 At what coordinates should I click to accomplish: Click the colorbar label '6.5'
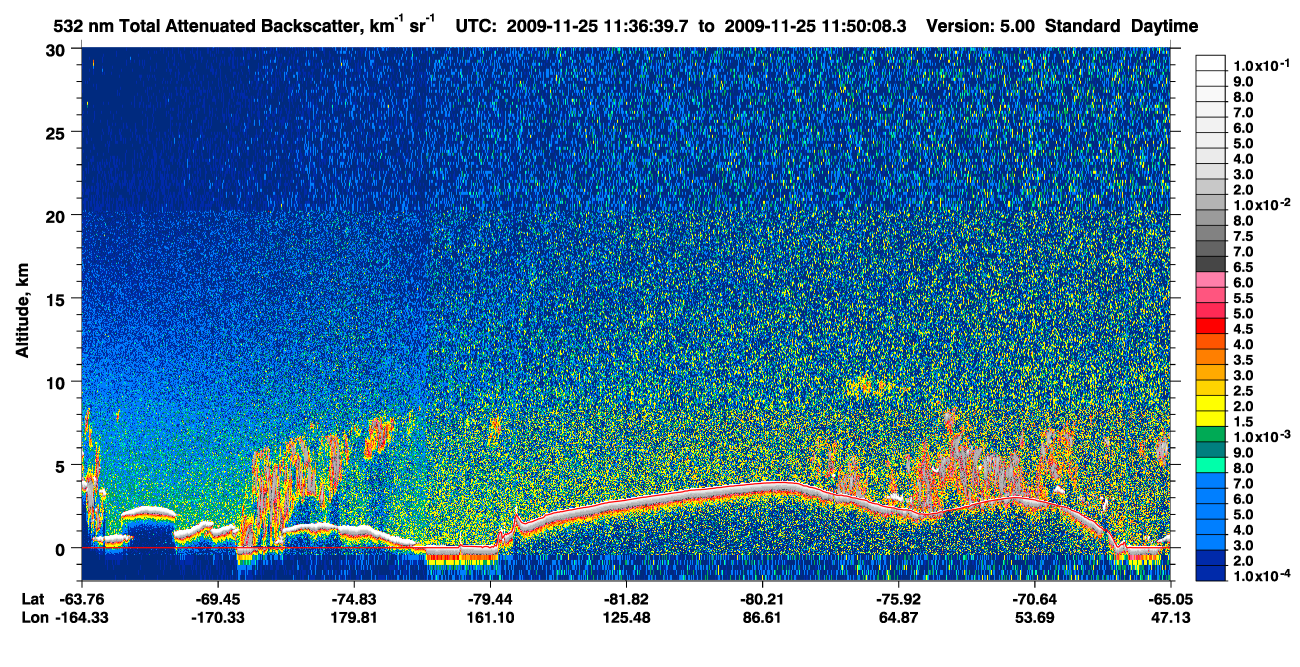pyautogui.click(x=1244, y=267)
